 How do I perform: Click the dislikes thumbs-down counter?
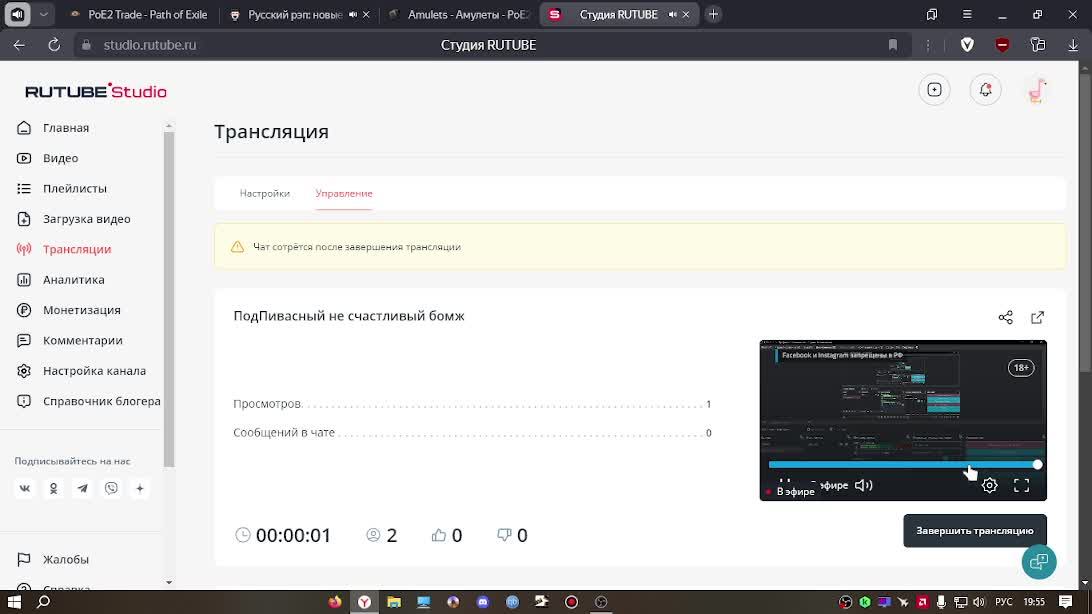tap(512, 535)
